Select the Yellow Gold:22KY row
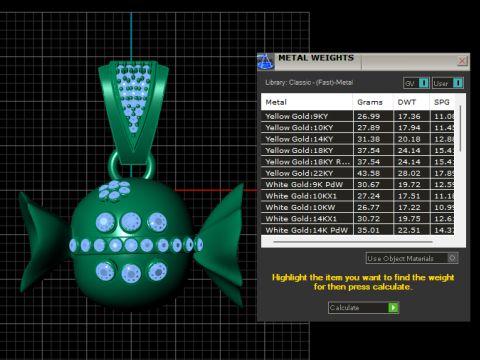The height and width of the screenshot is (360, 480). point(357,173)
